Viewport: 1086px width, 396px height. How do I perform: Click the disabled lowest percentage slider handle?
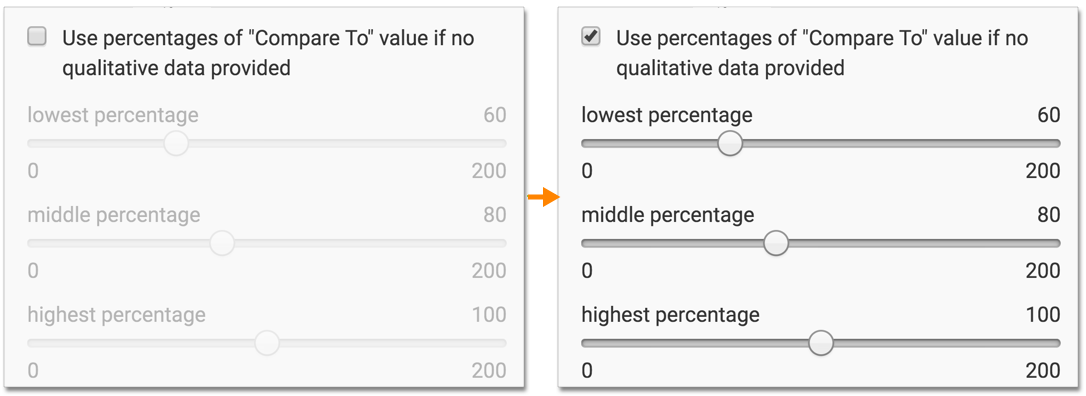(176, 143)
